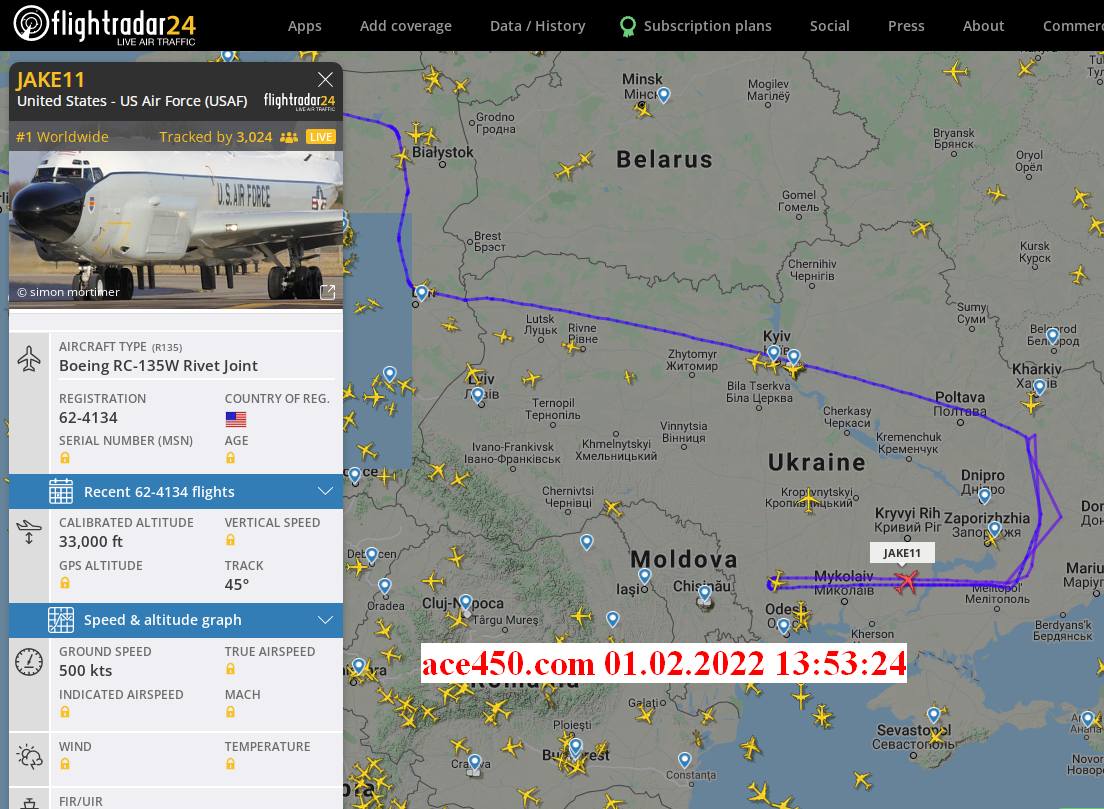This screenshot has width=1104, height=809.
Task: Expand the Speed & altitude graph section
Action: 325,620
